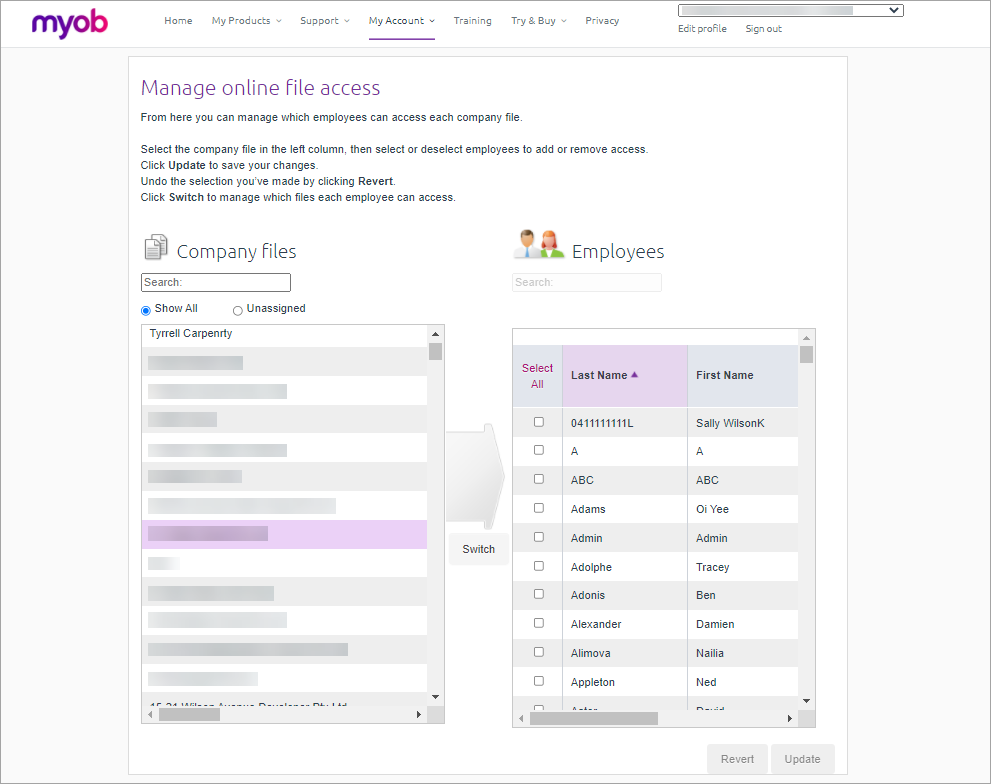Viewport: 991px width, 784px height.
Task: Open Edit profile
Action: coord(701,28)
